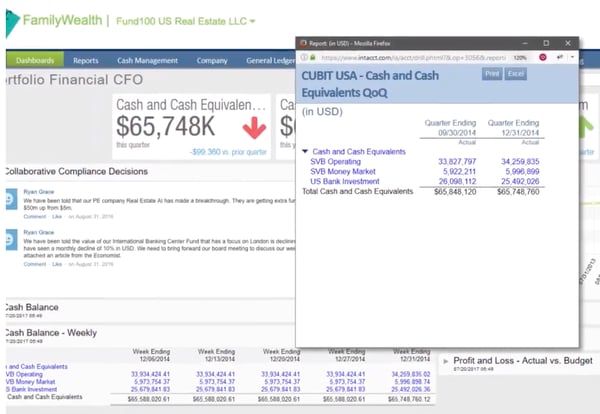The image size is (600, 414).
Task: Click Firefox icon in popup title bar
Action: 303,44
